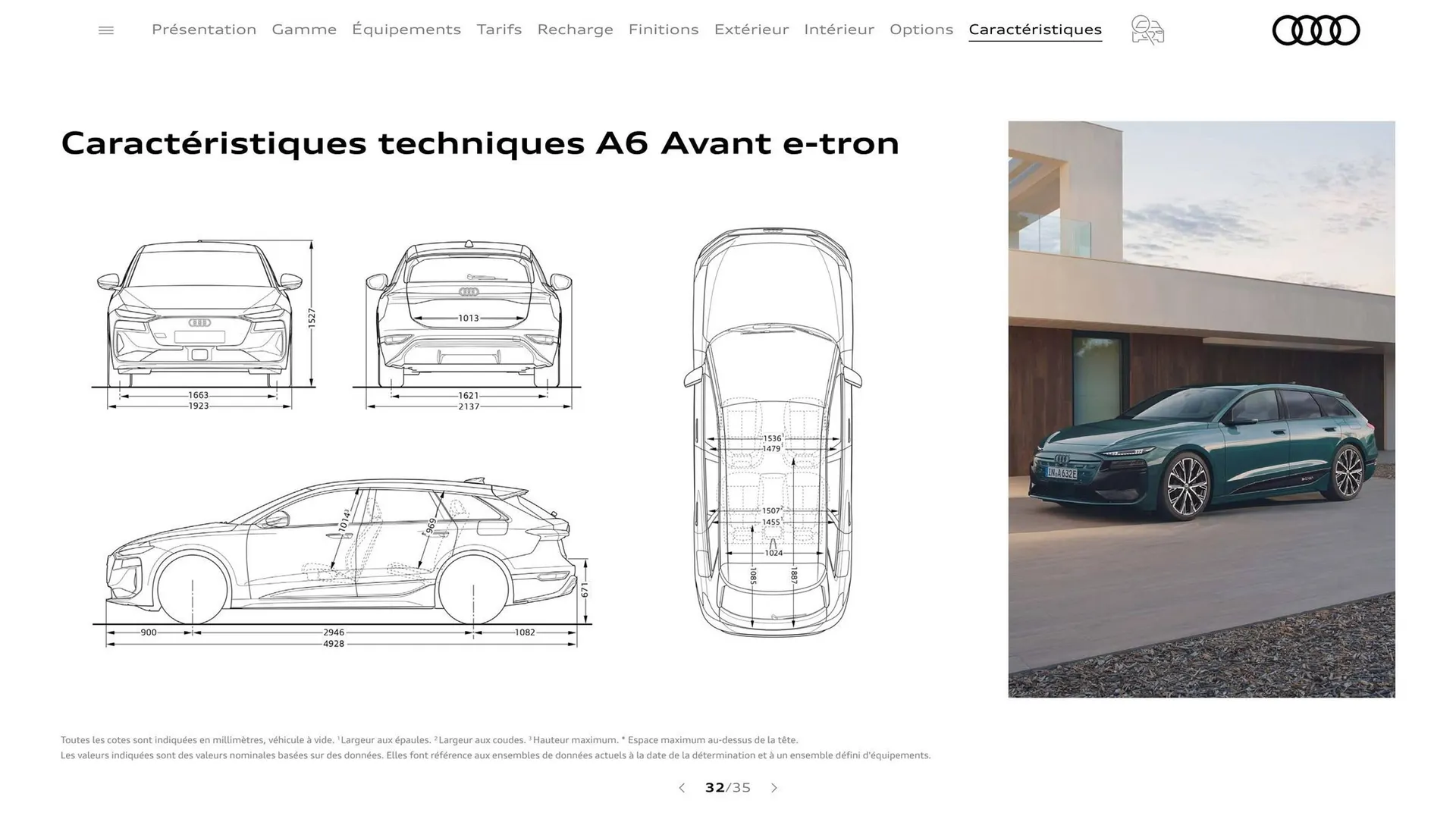Click the 32/35 page indicator
1456x819 pixels.
click(727, 788)
